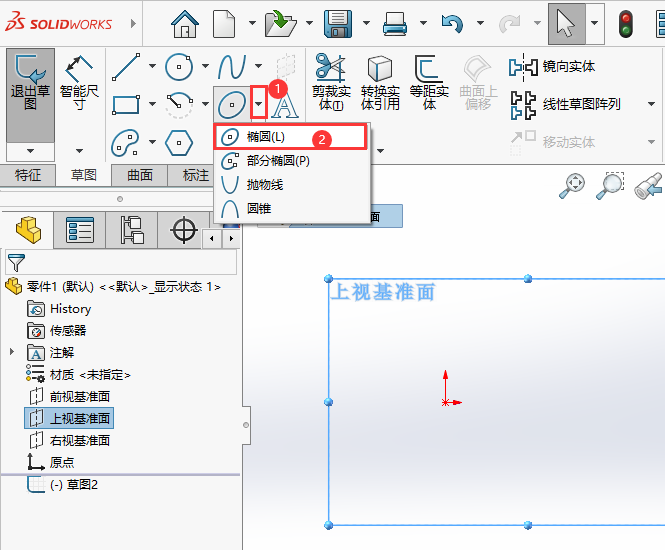Click Linear Sketch Pattern 线性草图阵列 button
The image size is (665, 550).
click(x=566, y=104)
